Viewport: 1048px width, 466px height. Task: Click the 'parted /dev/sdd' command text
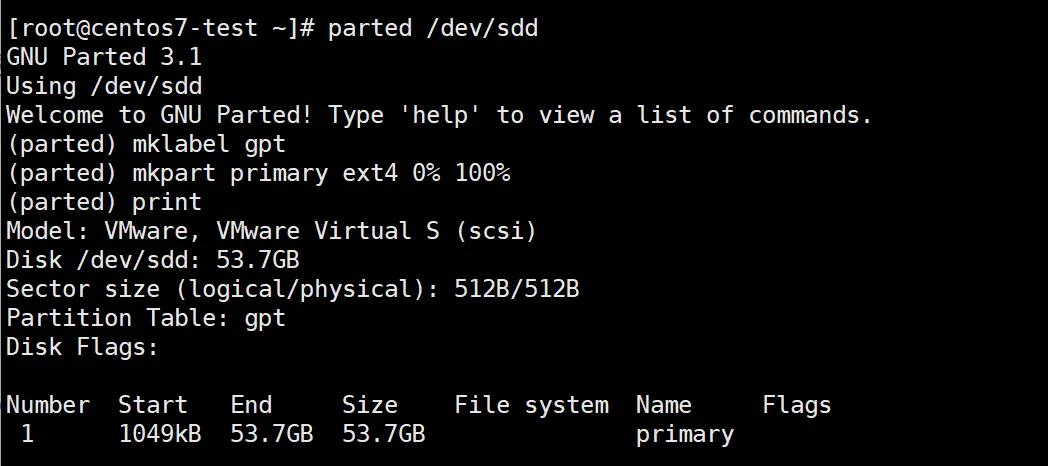click(433, 28)
